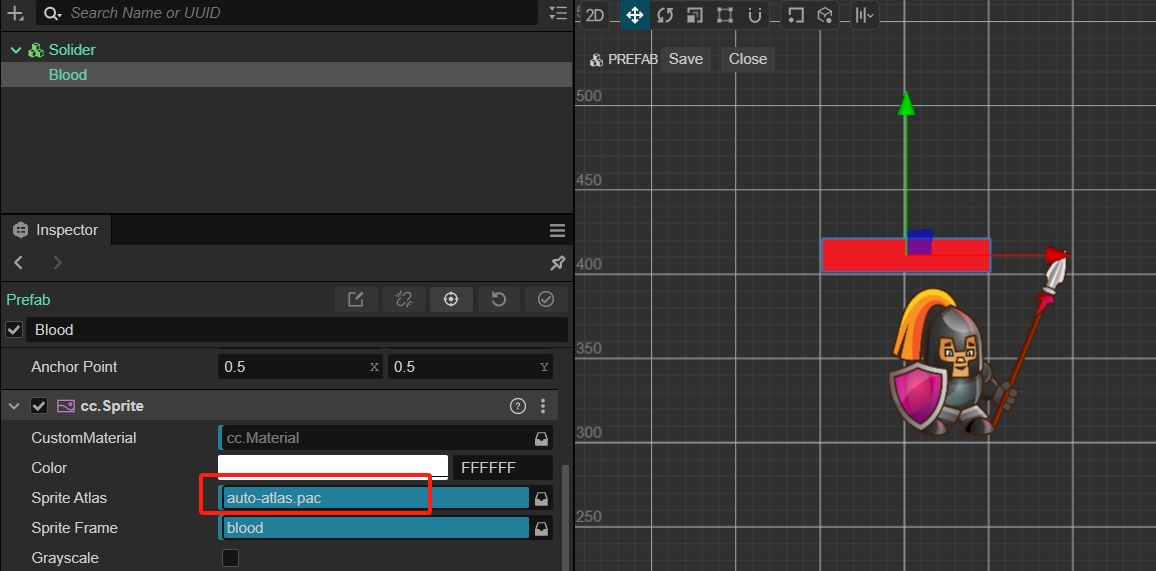
Task: Open the align options dropdown
Action: 864,15
